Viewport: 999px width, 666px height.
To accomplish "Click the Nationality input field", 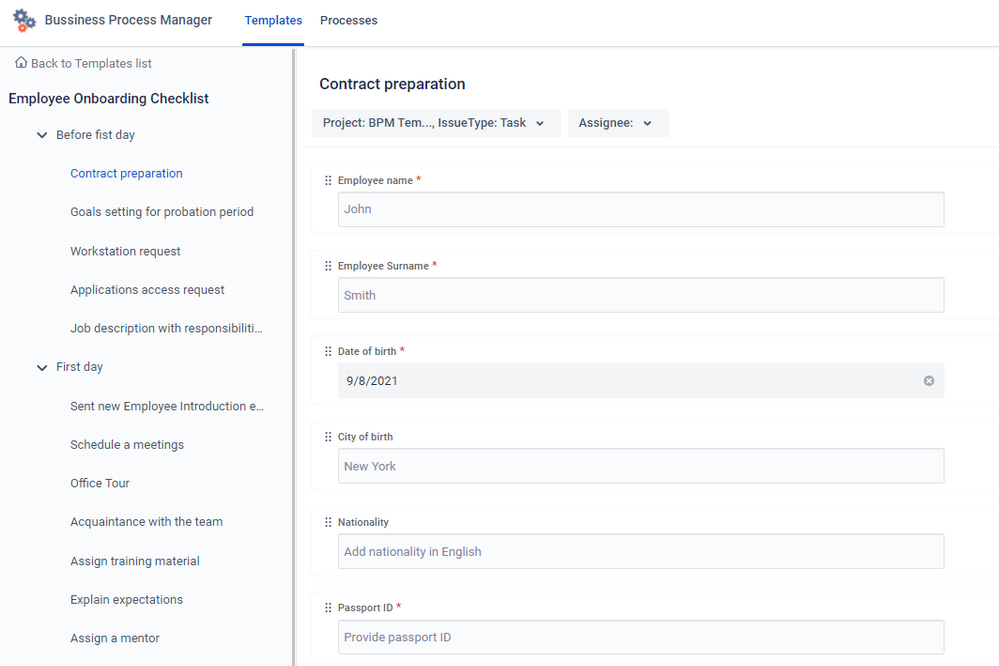I will pos(641,551).
